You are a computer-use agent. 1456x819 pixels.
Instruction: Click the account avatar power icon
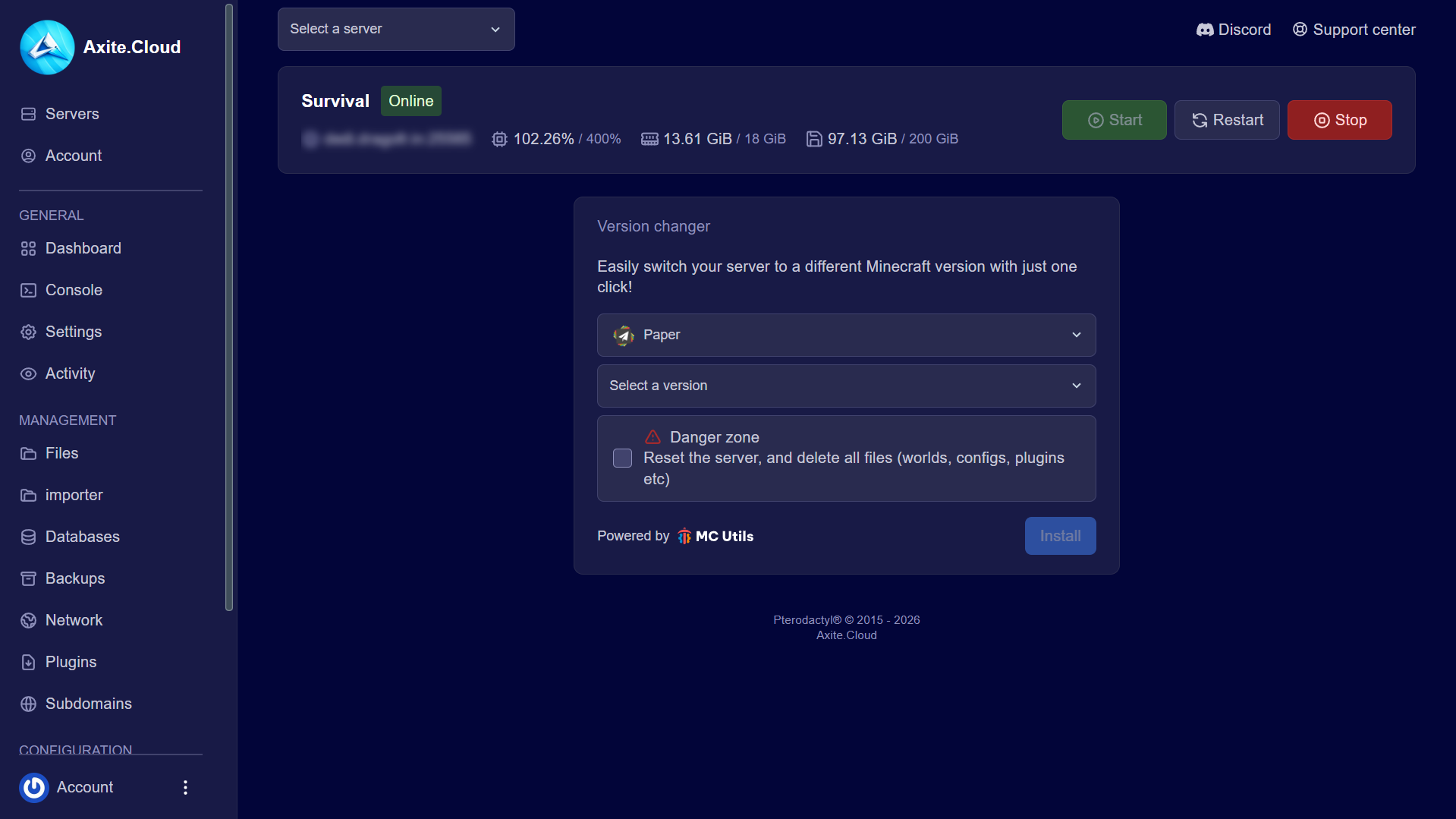pyautogui.click(x=34, y=787)
